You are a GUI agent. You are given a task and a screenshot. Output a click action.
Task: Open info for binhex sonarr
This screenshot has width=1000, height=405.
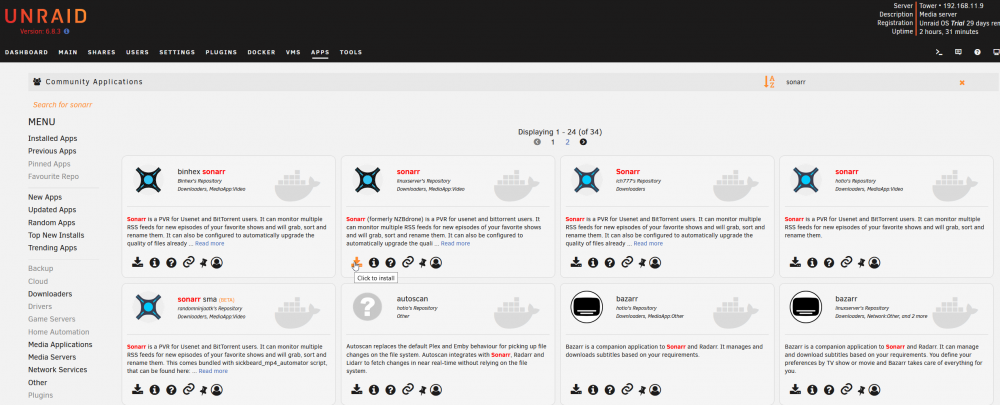[x=154, y=262]
